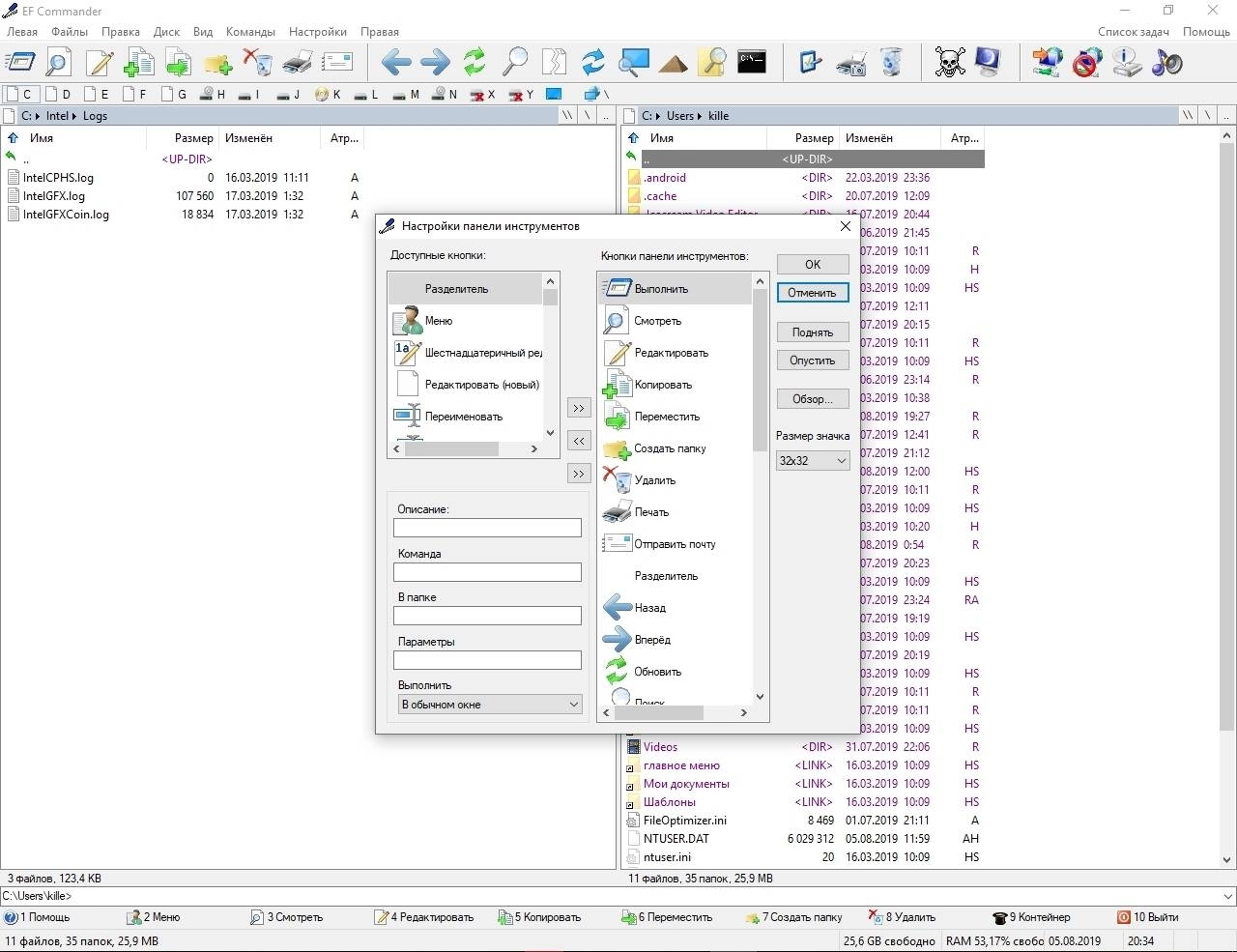Open menu Команды
The width and height of the screenshot is (1237, 952).
[250, 32]
